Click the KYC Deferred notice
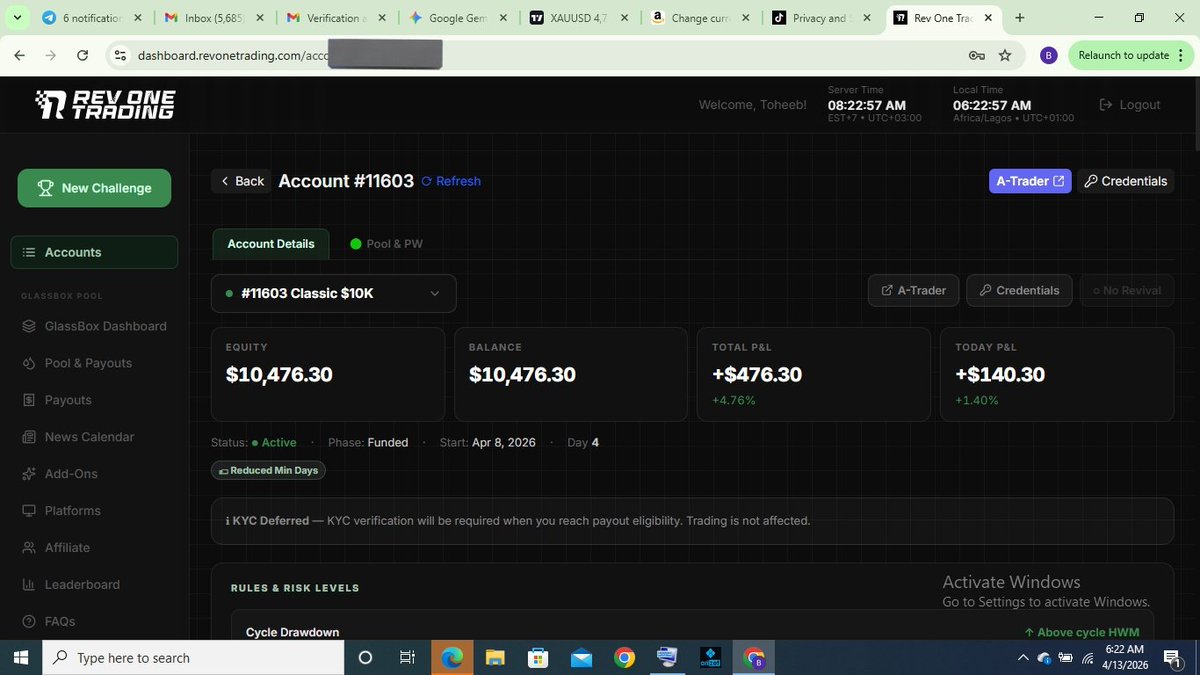Screen dimensions: 1200x675 692,521
